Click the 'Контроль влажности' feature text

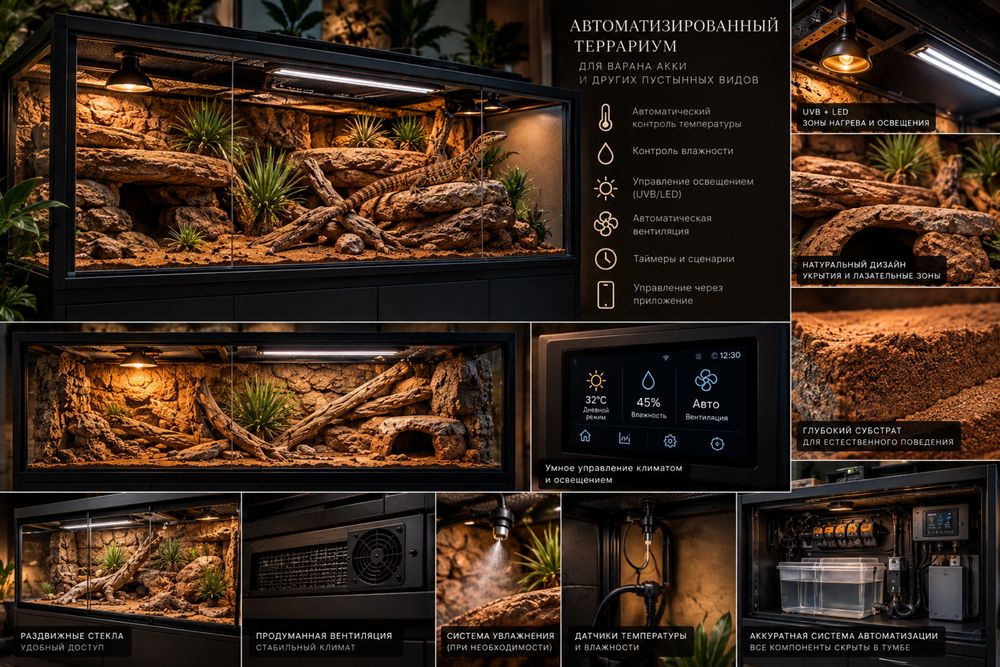coord(682,151)
